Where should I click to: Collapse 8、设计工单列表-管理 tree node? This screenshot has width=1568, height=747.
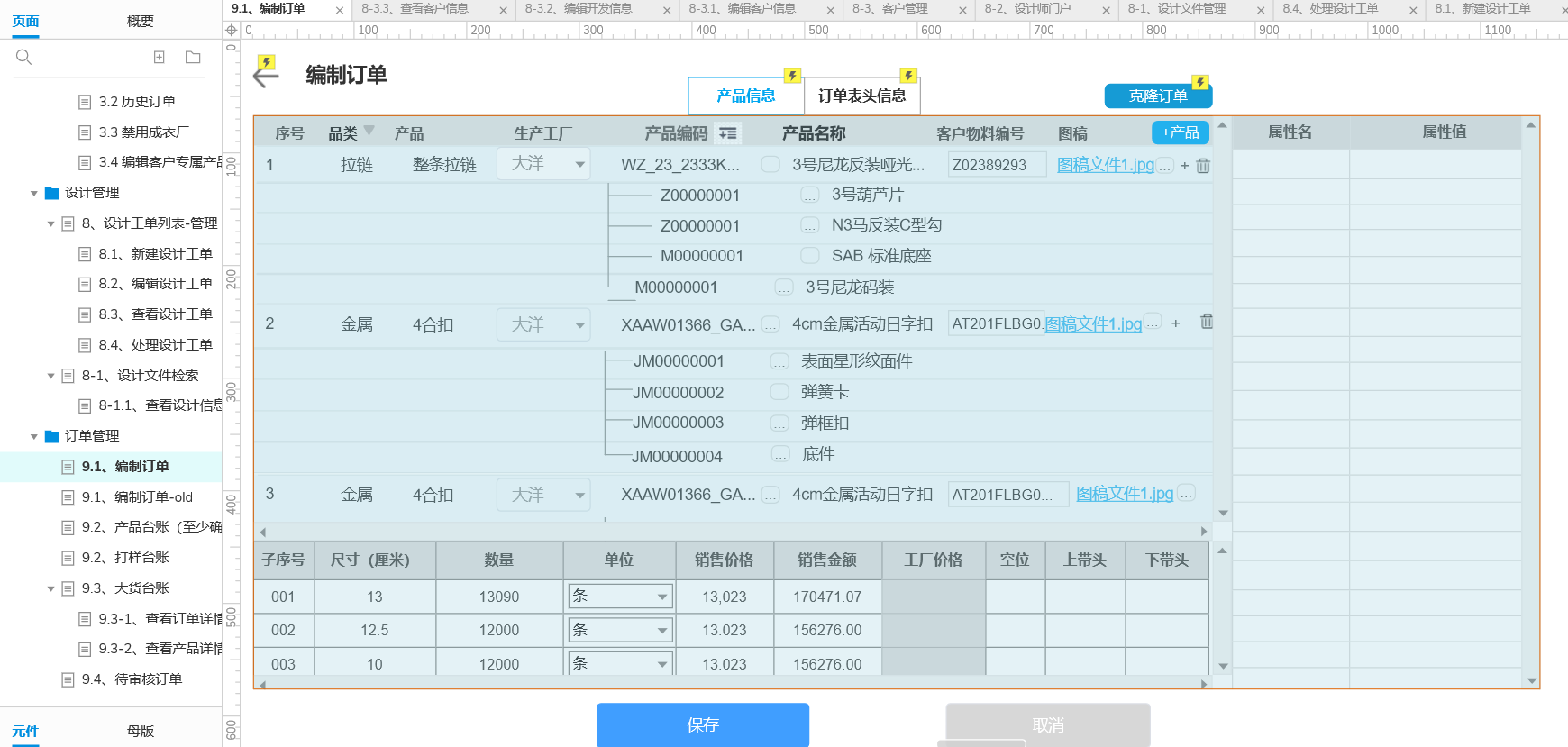pyautogui.click(x=51, y=223)
